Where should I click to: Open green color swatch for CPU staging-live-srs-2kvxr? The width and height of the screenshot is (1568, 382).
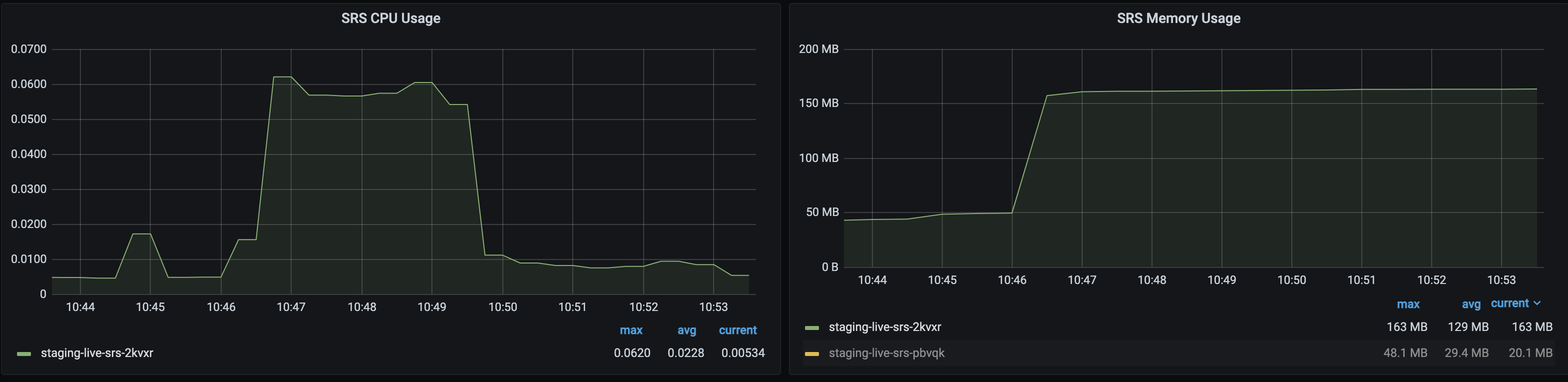point(24,354)
